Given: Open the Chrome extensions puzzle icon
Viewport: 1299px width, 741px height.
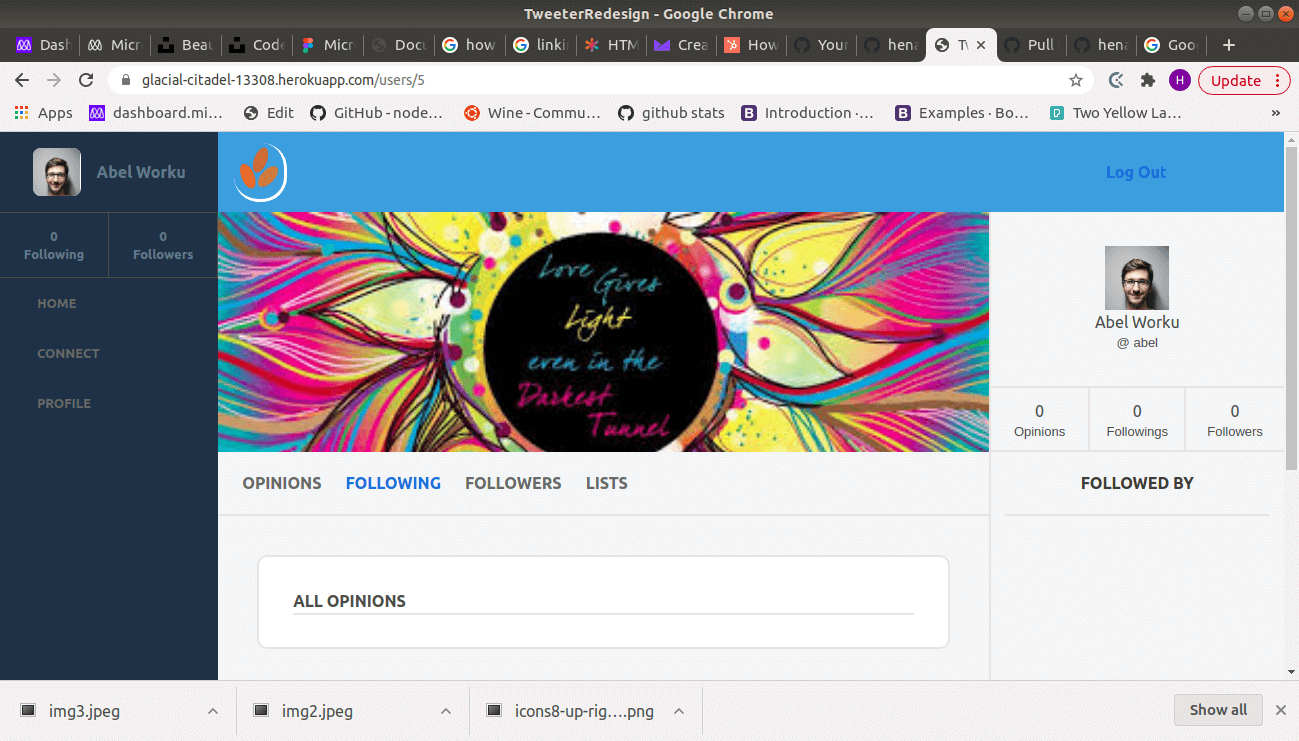Looking at the screenshot, I should 1148,80.
